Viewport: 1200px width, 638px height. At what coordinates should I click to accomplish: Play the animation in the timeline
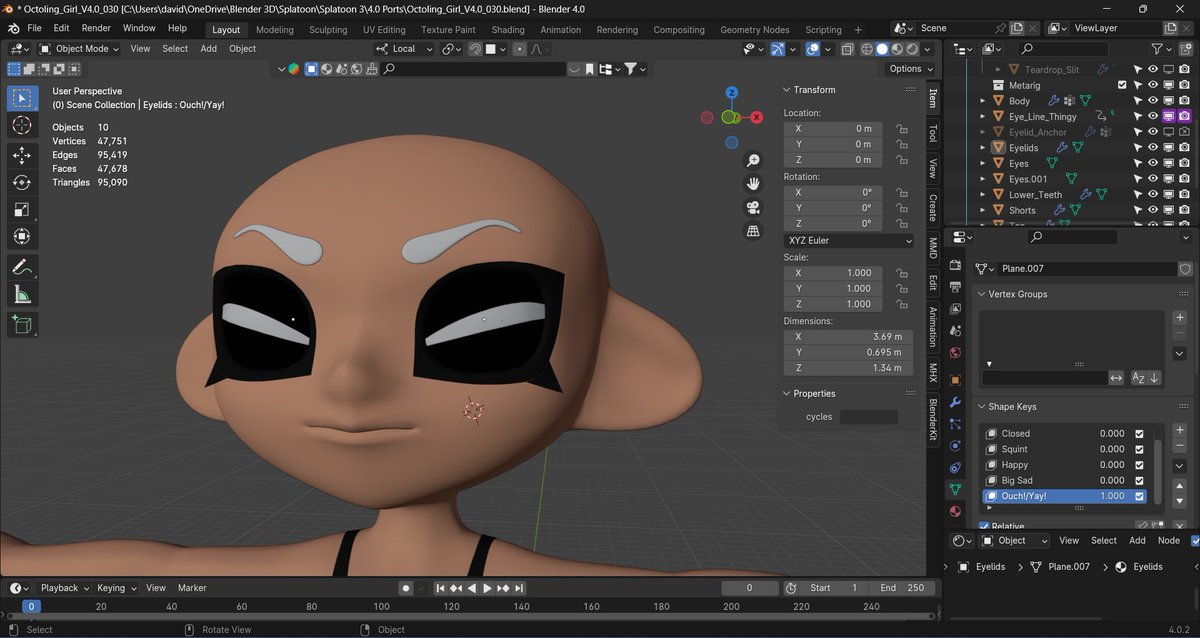(x=487, y=588)
